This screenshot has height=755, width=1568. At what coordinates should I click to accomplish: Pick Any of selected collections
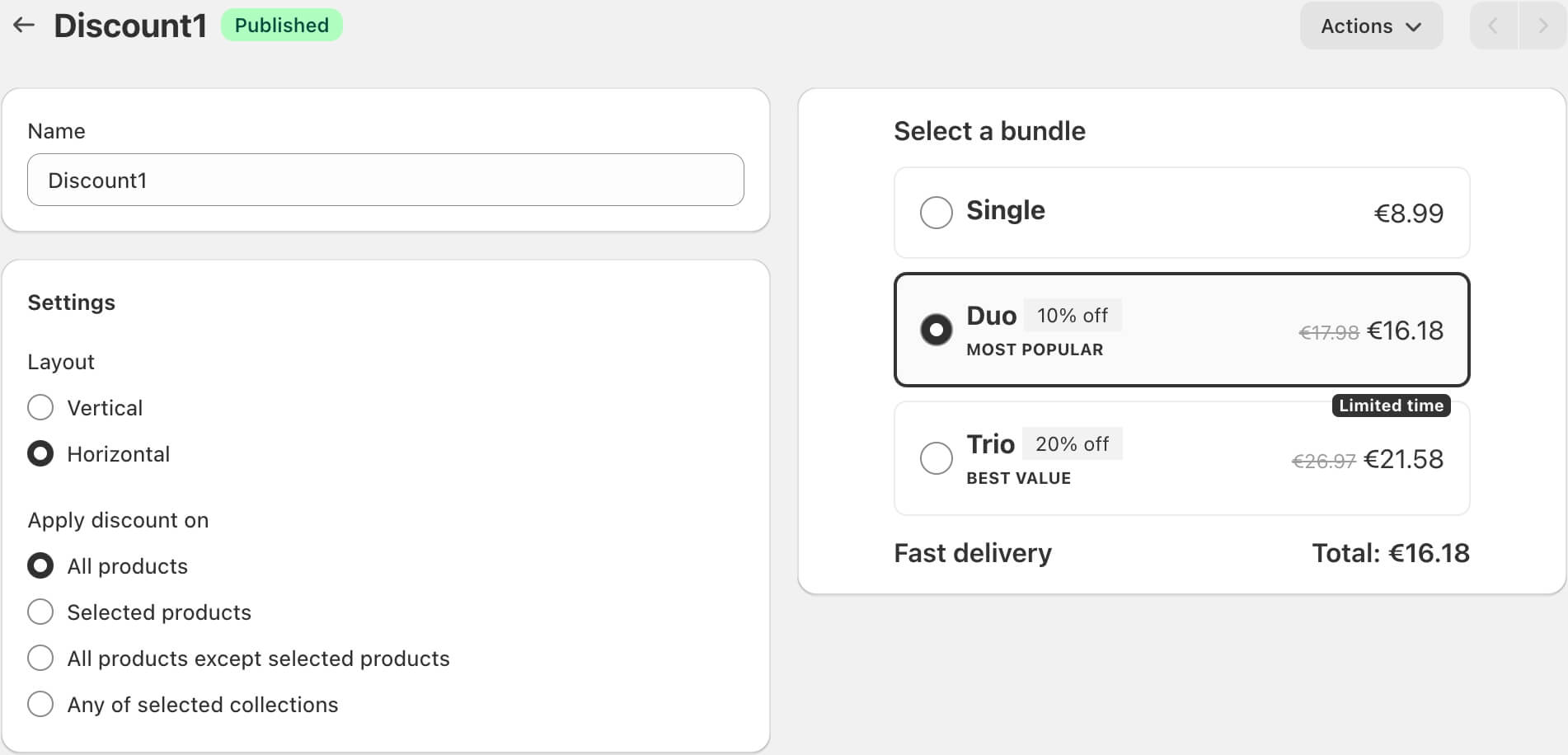[x=40, y=704]
